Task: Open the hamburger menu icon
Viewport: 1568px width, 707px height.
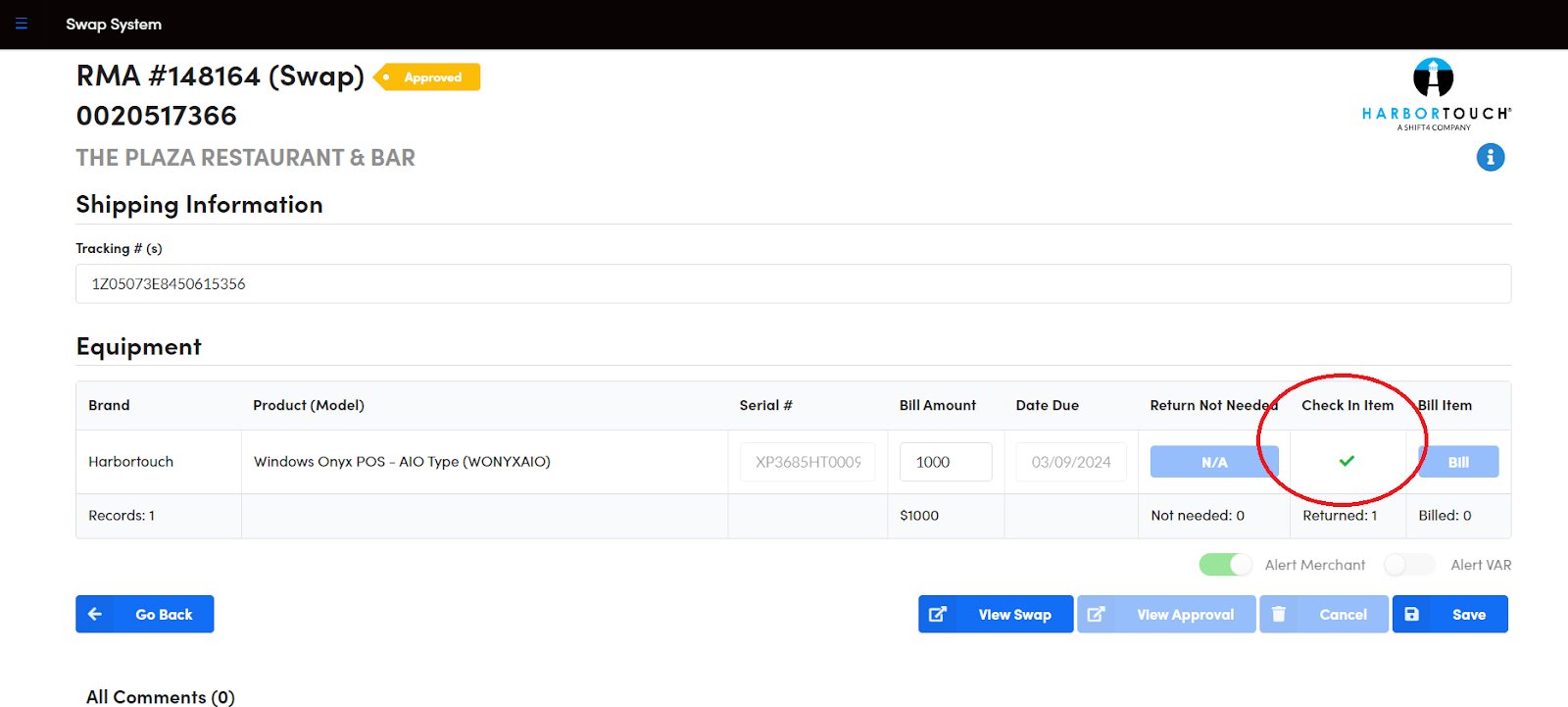Action: (x=22, y=24)
